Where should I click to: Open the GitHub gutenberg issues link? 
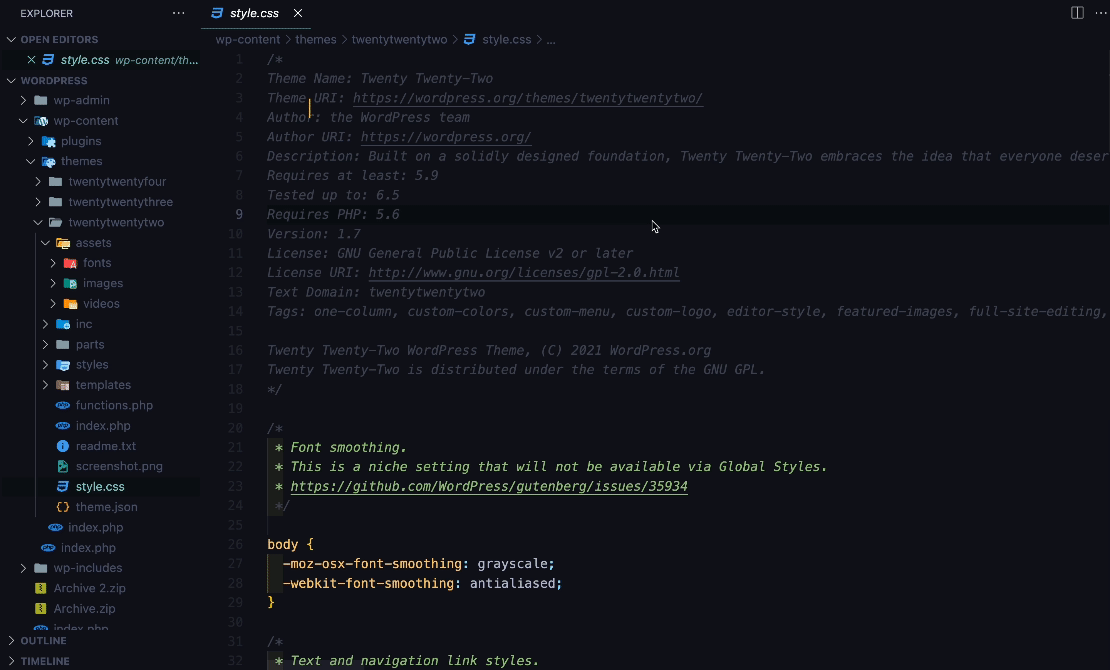pos(488,486)
